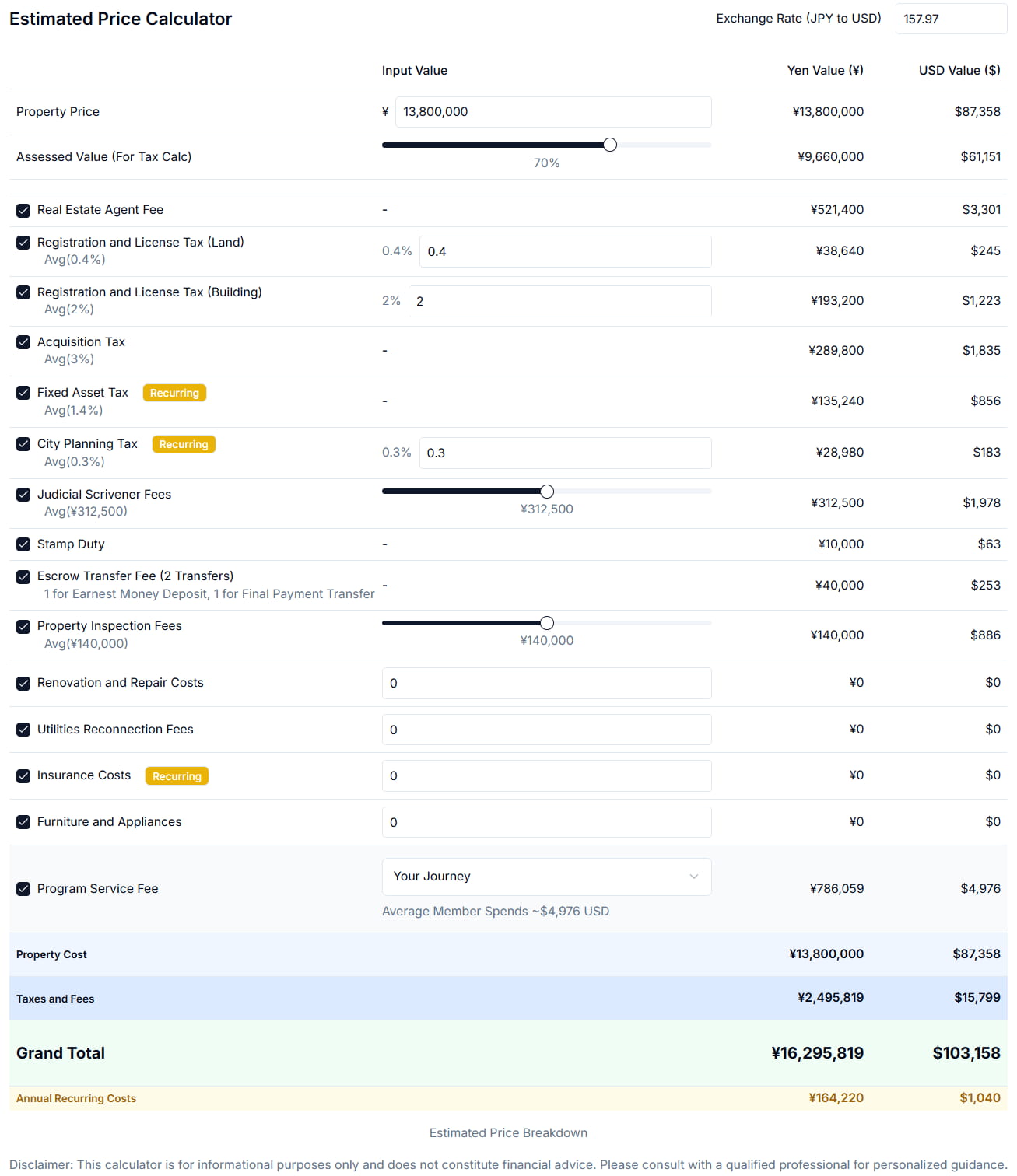Viewport: 1017px width, 1176px height.
Task: Click the Property Price input field
Action: point(552,112)
